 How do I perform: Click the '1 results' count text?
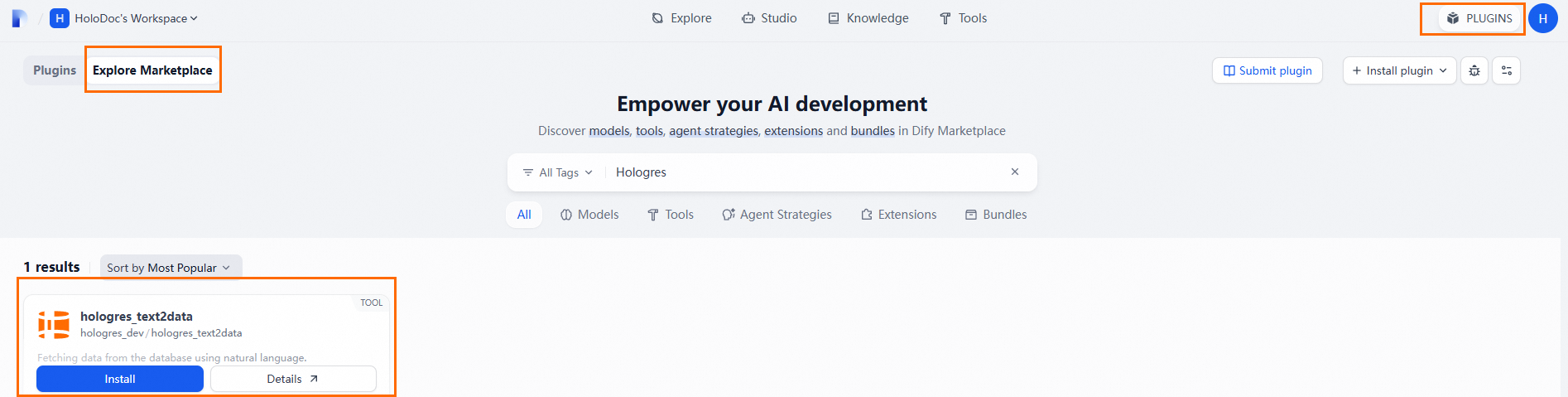point(52,267)
